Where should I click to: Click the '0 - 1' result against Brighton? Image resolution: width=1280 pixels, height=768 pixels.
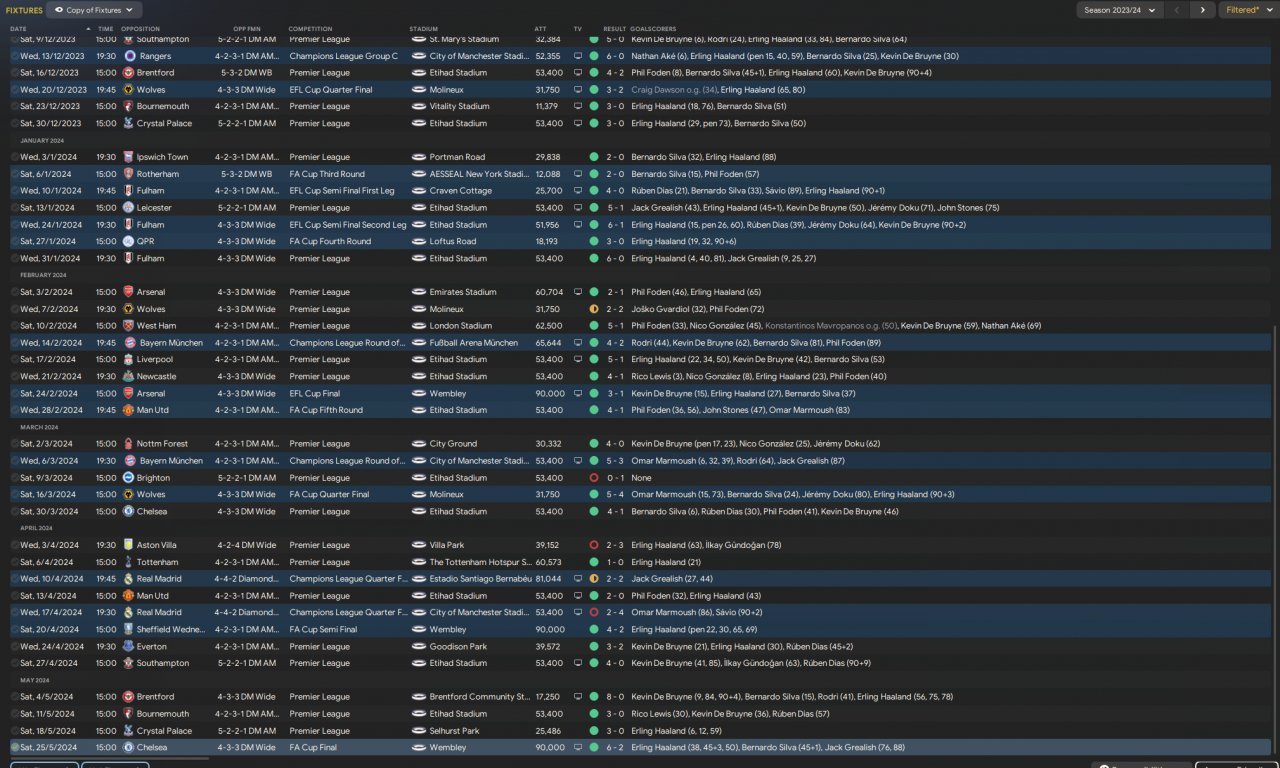coord(613,478)
